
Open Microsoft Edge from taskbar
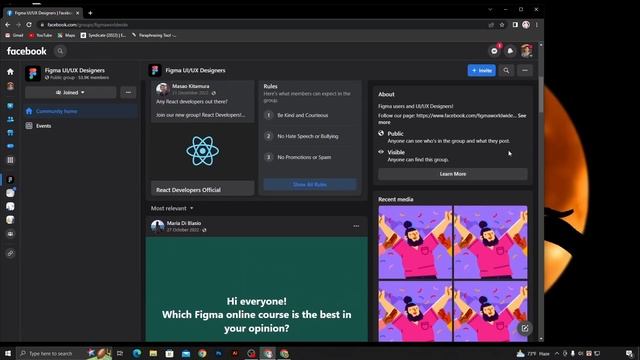click(137, 353)
